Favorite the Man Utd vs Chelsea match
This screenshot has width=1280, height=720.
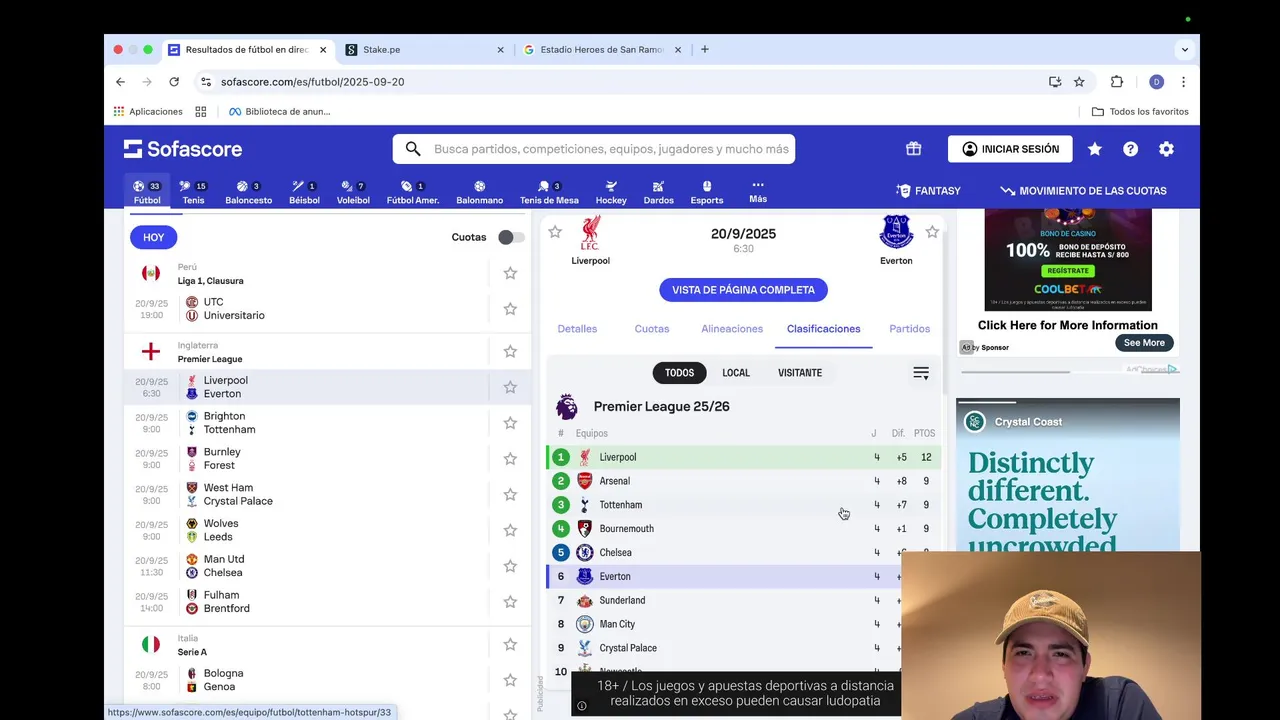510,566
